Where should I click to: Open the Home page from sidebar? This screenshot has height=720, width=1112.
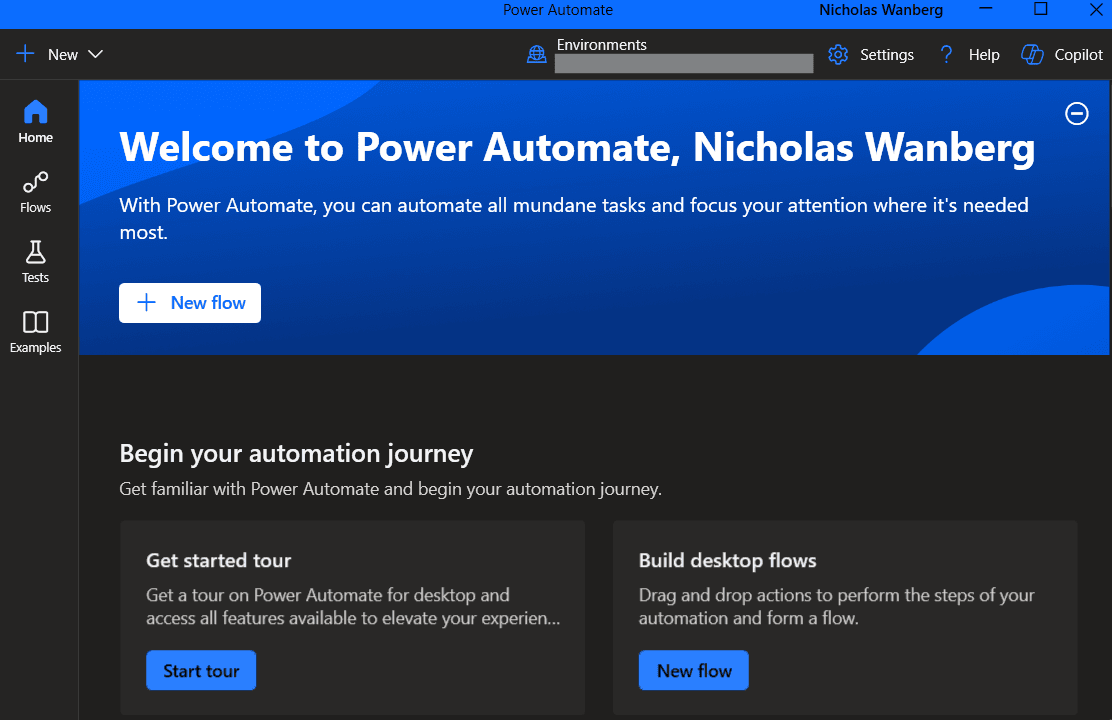pos(35,122)
